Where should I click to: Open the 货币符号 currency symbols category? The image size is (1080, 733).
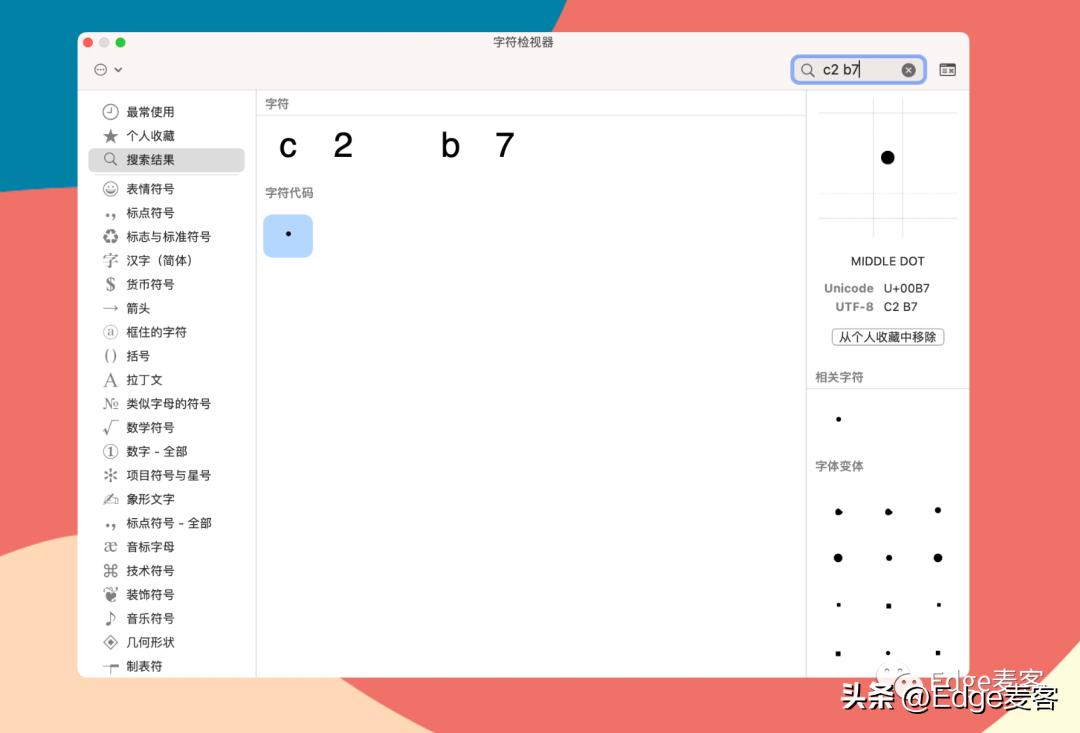click(x=146, y=284)
